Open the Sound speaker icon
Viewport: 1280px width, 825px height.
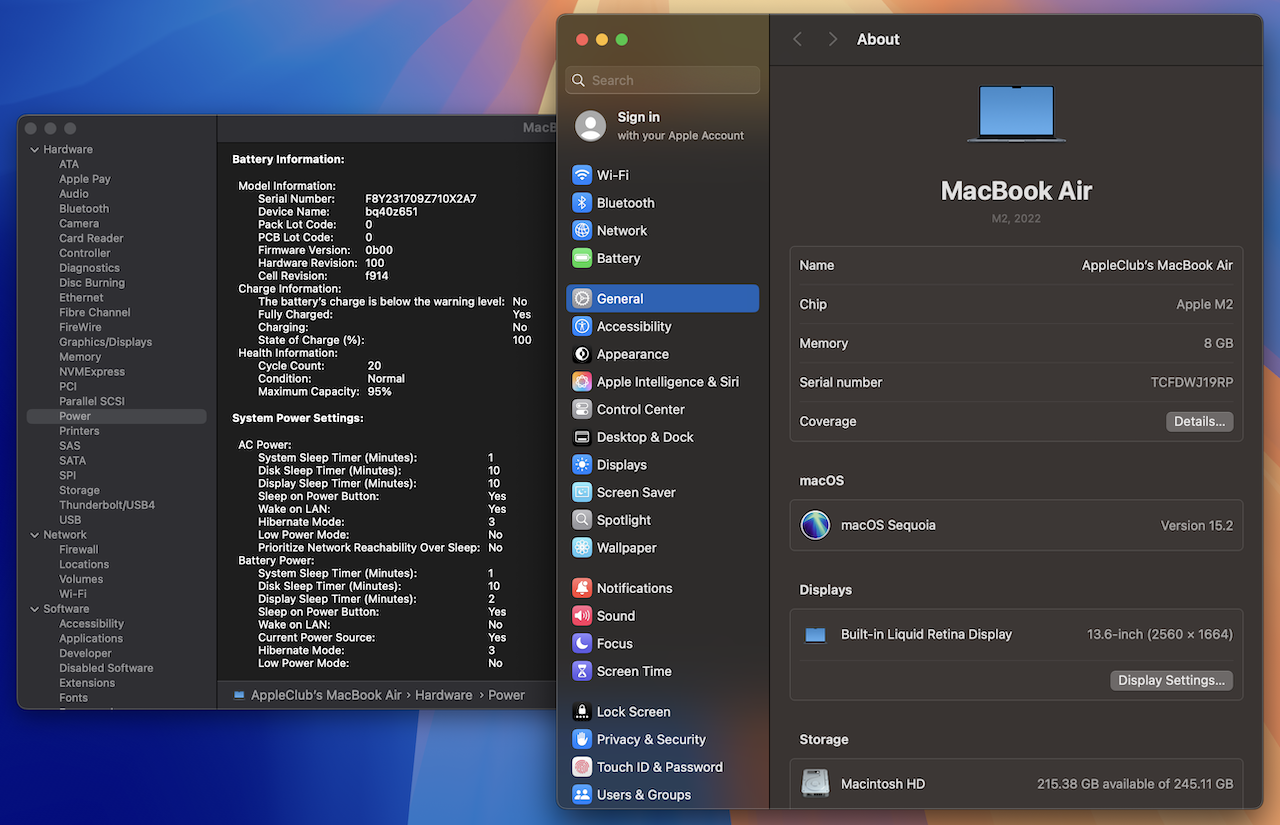tap(582, 616)
